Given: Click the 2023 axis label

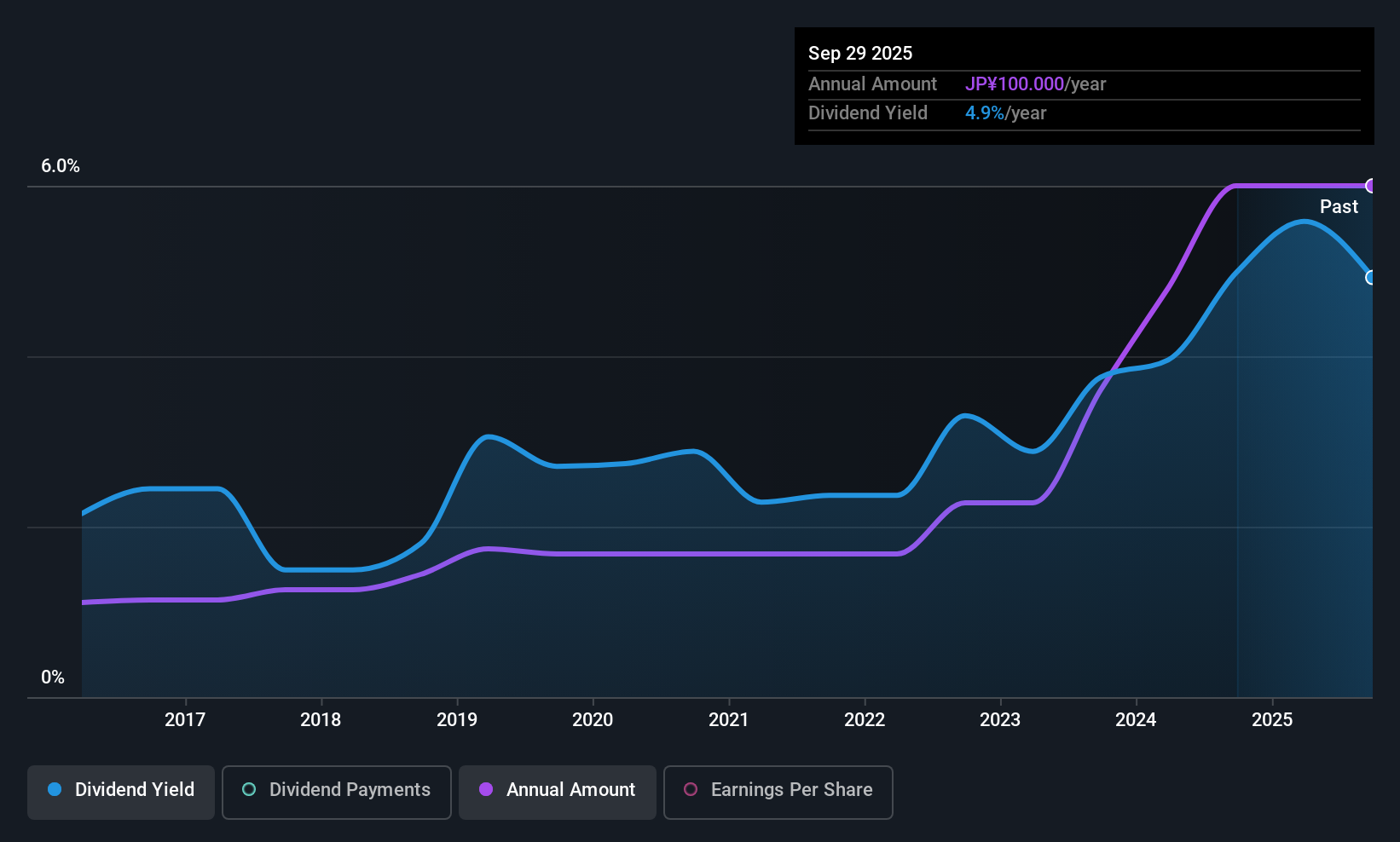Looking at the screenshot, I should [999, 720].
